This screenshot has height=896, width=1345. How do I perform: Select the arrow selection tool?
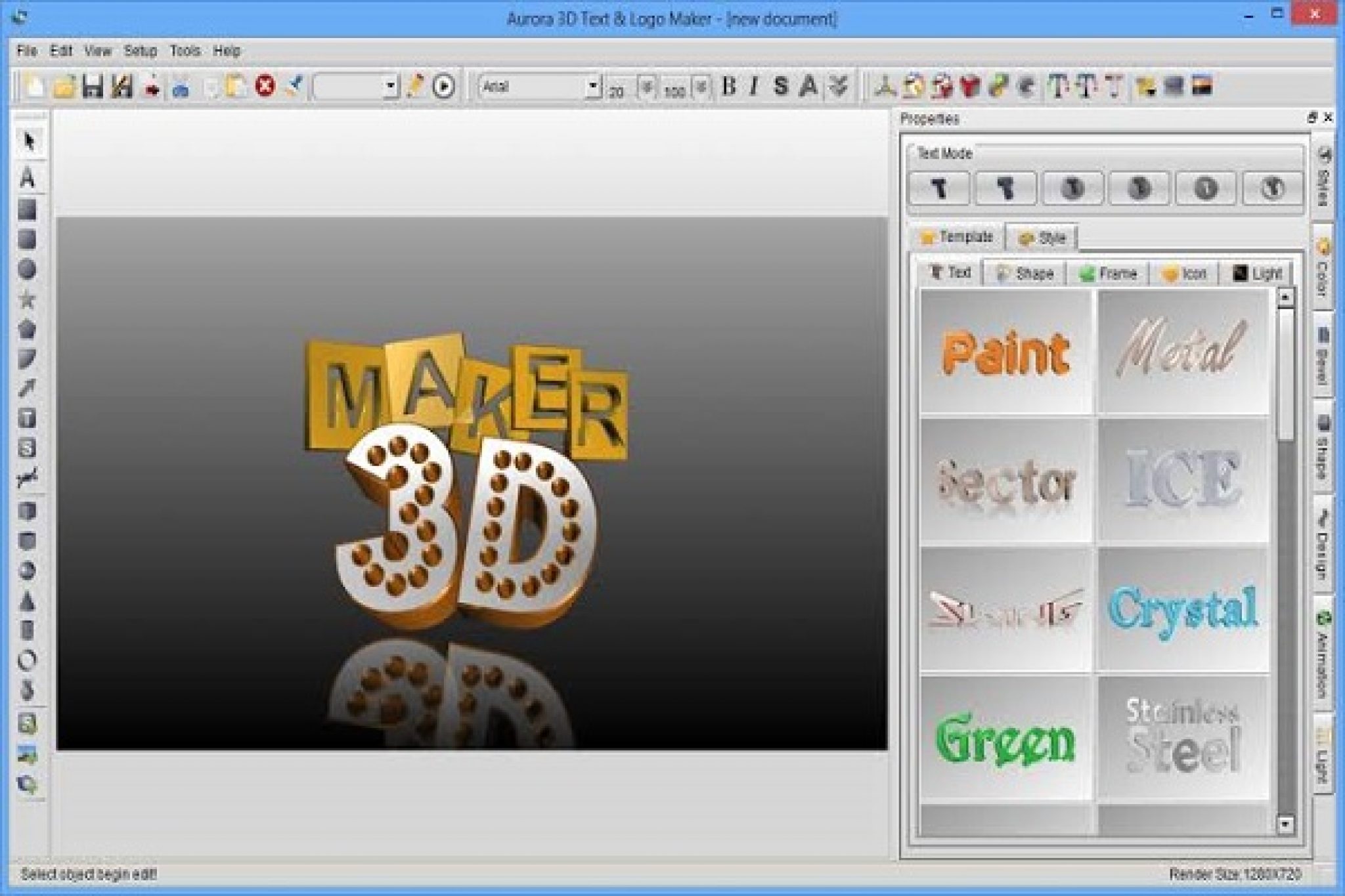28,141
